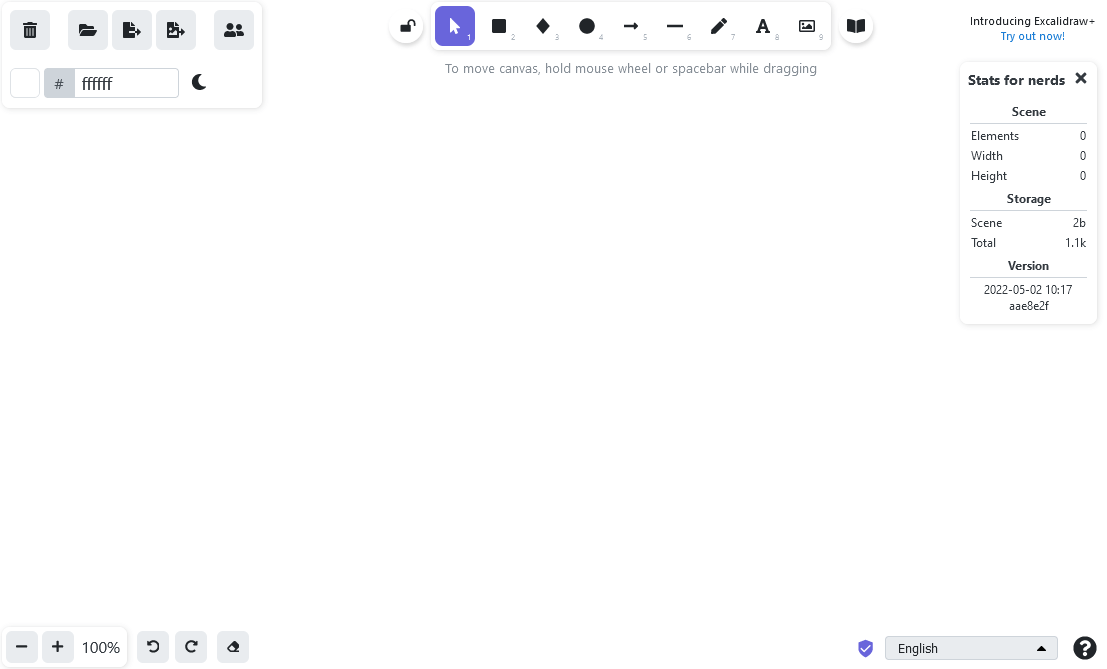Screen dimensions: 1107x669
Task: Clear the canvas with the trash icon
Action: (30, 30)
